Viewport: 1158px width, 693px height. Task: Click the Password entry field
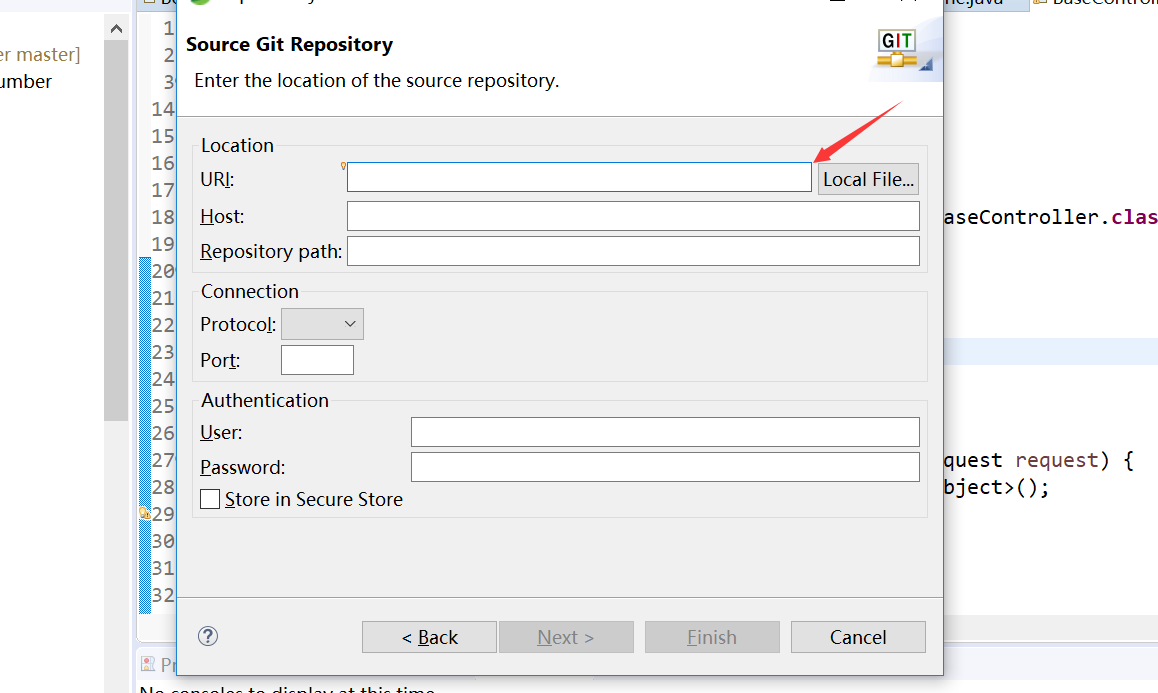(x=665, y=466)
